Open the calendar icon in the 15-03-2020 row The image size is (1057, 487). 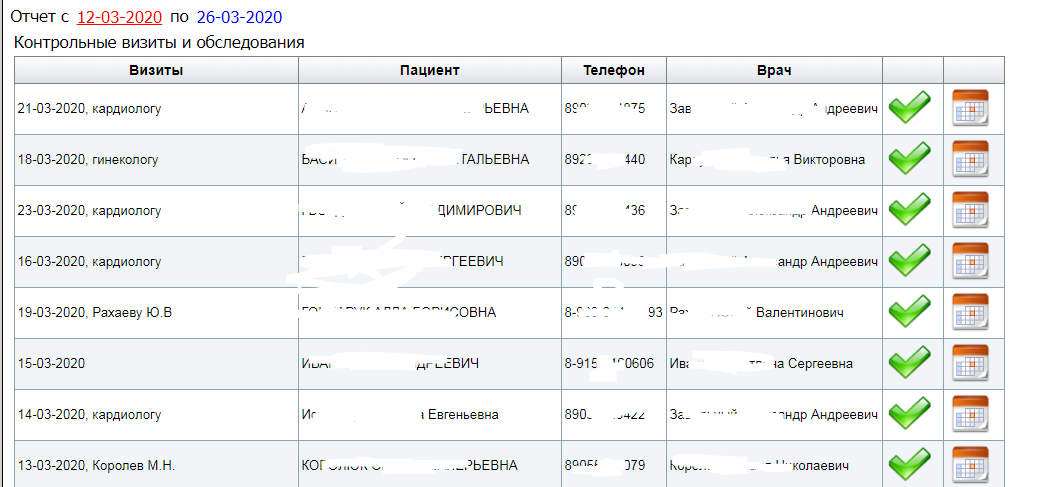click(x=970, y=363)
